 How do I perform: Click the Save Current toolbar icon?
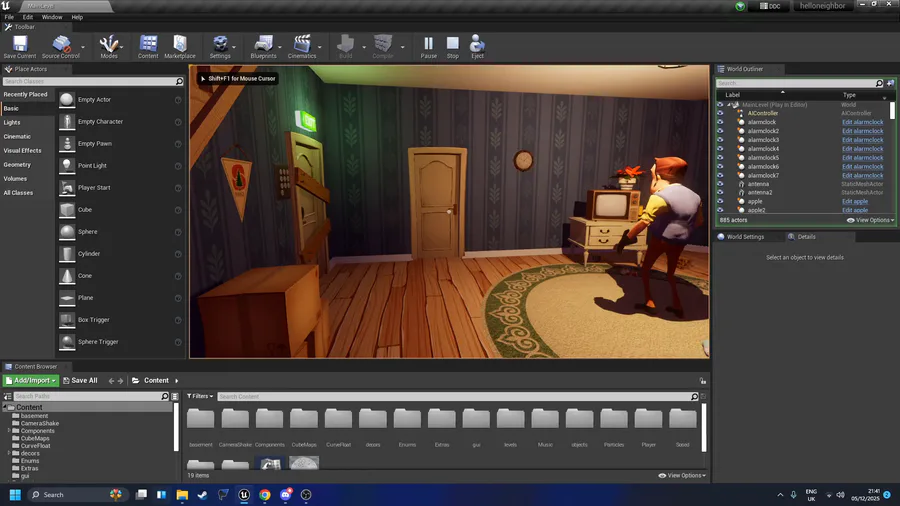(20, 46)
